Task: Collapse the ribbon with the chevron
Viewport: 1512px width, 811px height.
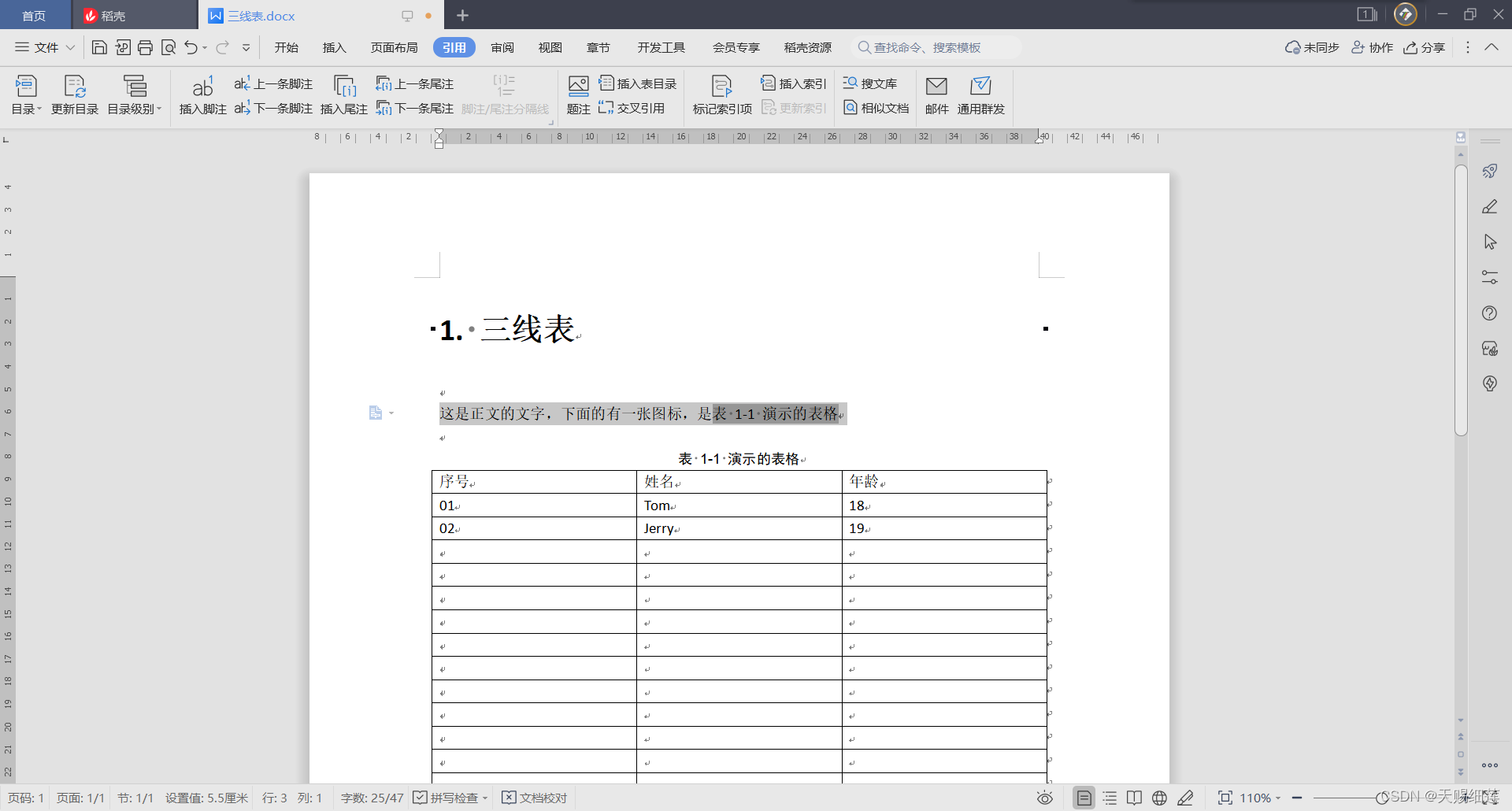Action: pyautogui.click(x=1492, y=47)
